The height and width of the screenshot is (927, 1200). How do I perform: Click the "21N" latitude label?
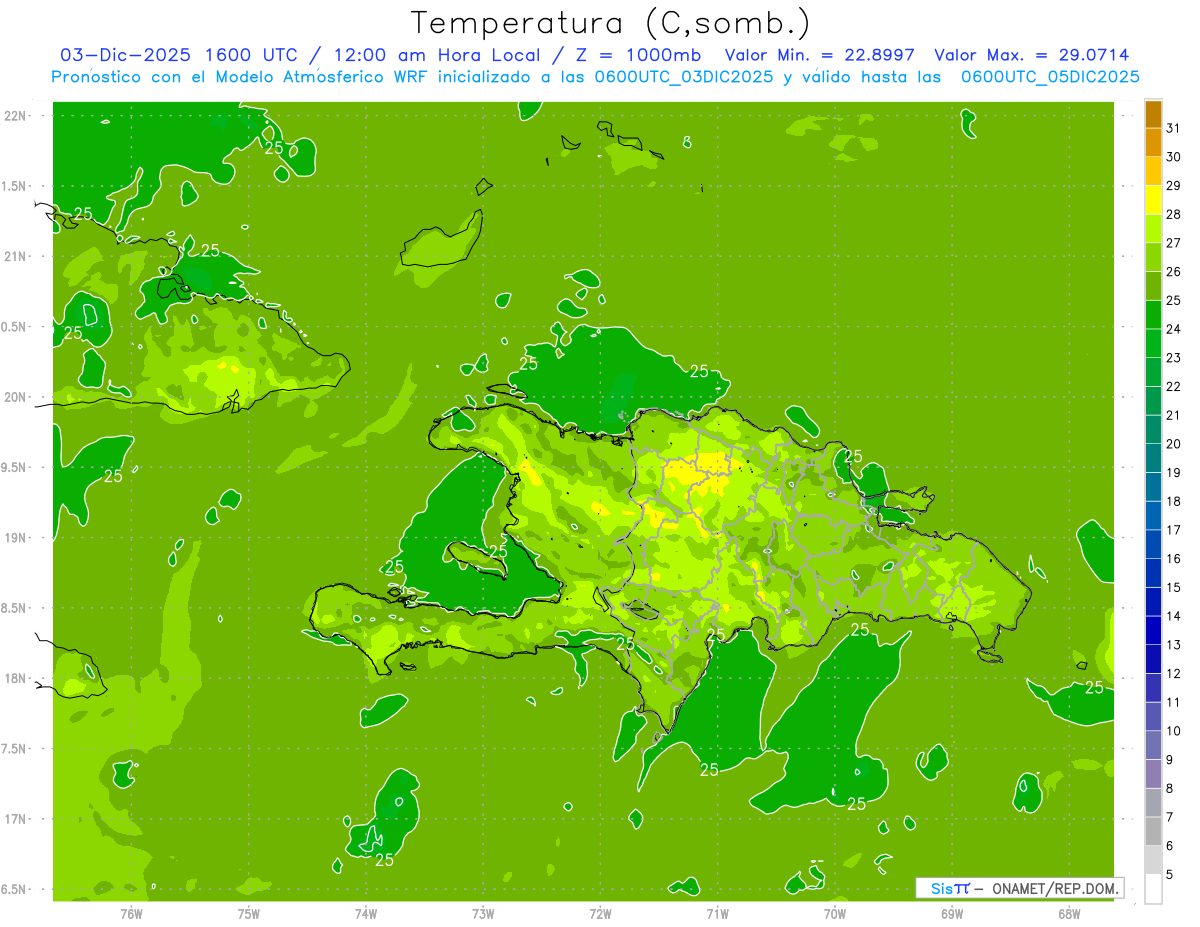point(17,256)
